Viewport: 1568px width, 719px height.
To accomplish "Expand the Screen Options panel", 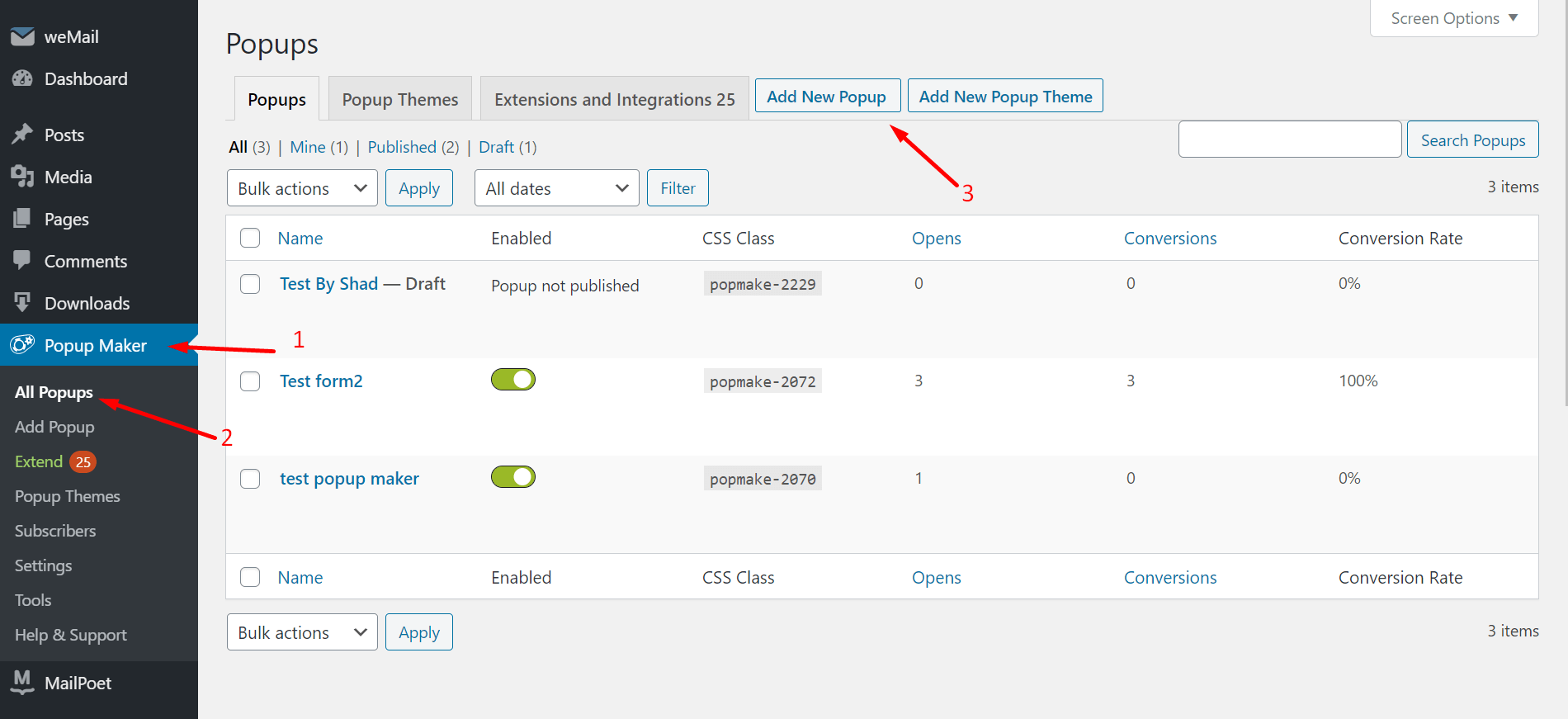I will (x=1453, y=18).
